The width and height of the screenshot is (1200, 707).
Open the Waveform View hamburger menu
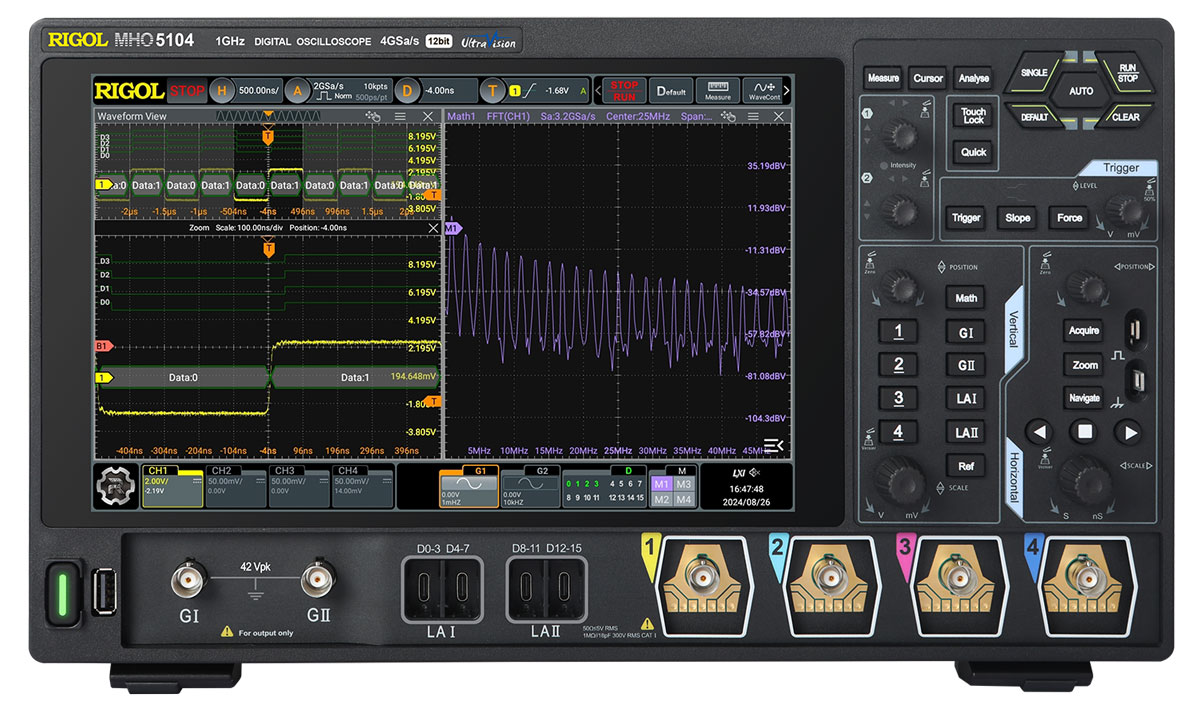click(402, 117)
